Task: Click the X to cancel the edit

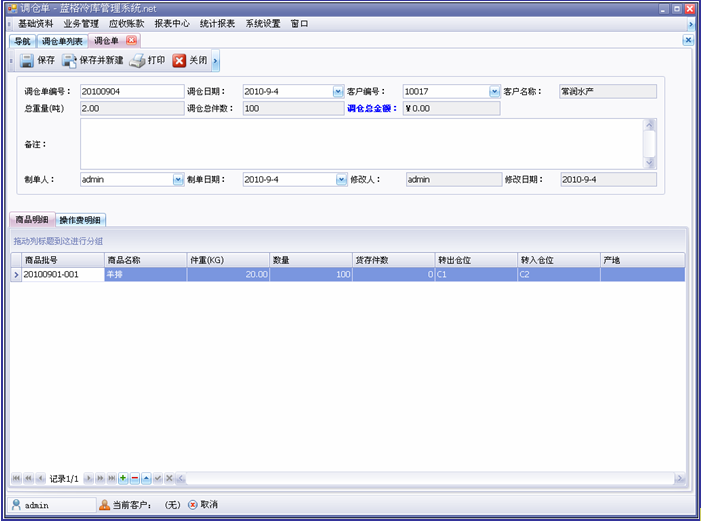Action: 169,479
